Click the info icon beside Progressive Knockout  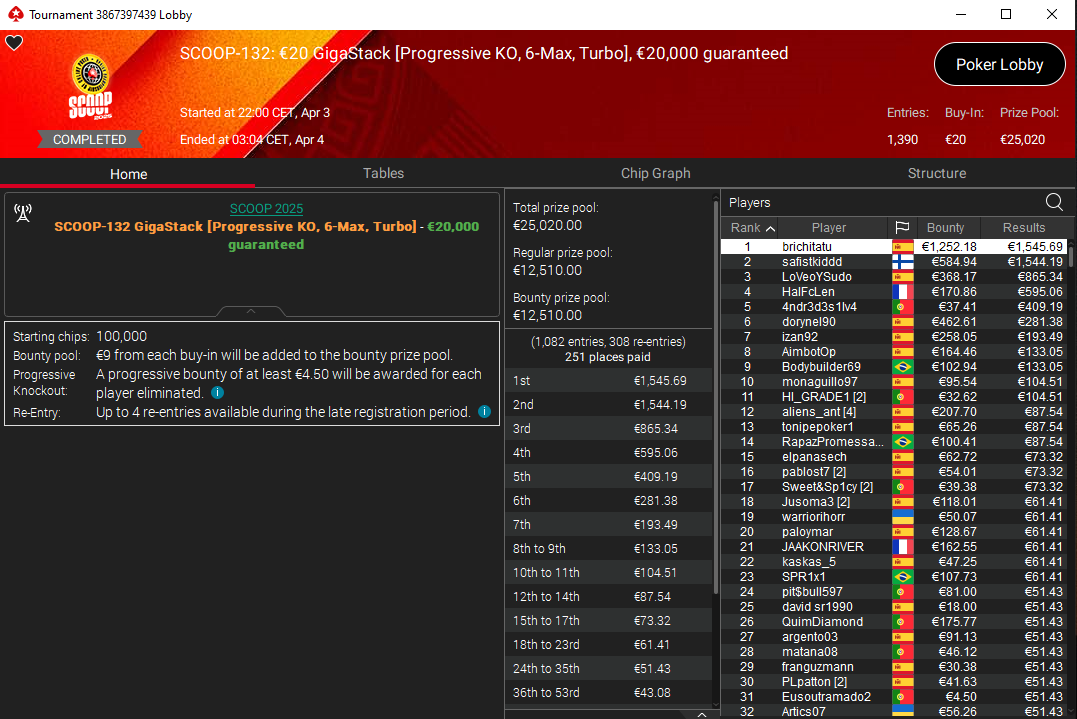click(x=217, y=393)
